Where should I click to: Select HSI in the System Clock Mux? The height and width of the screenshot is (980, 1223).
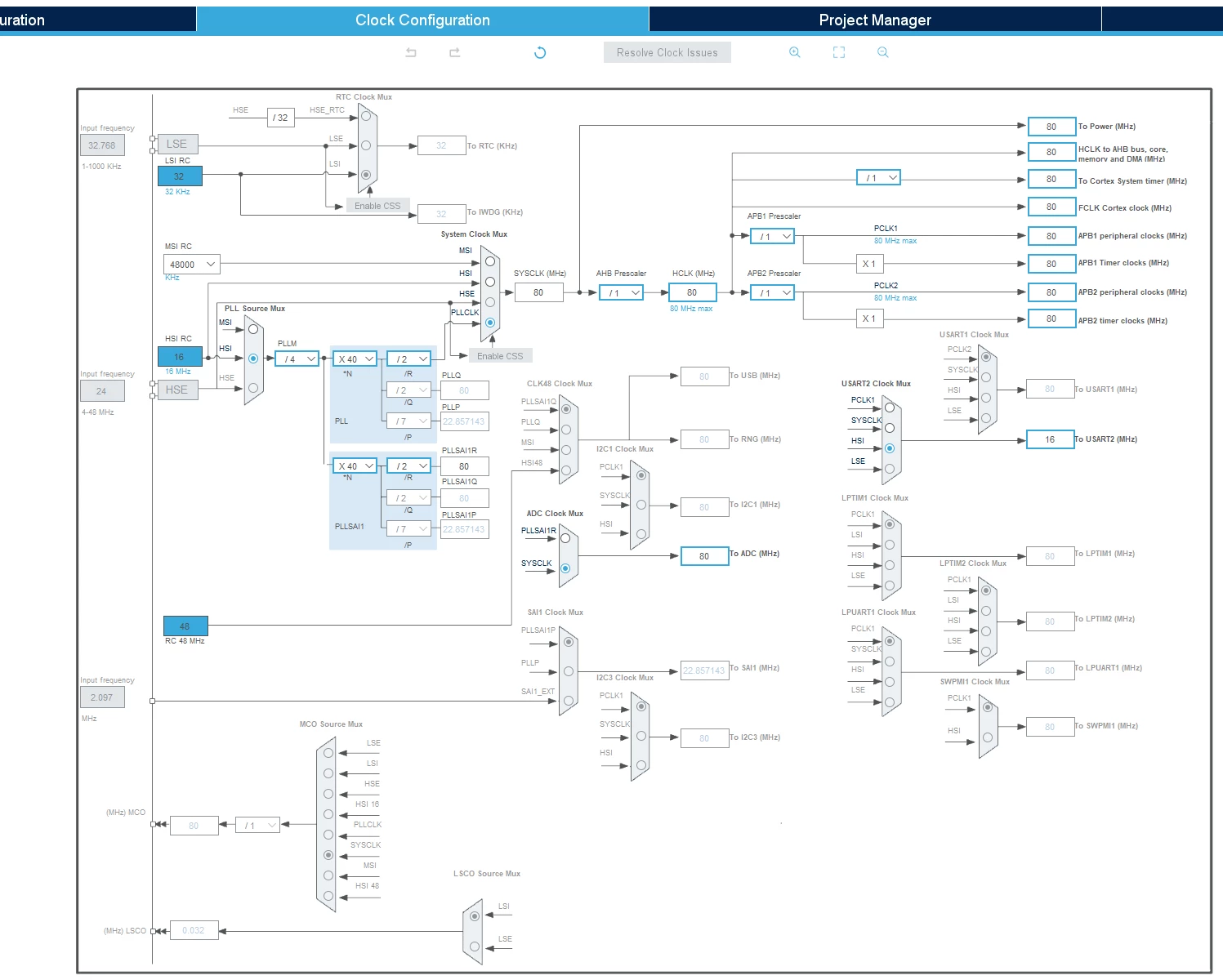[x=490, y=282]
